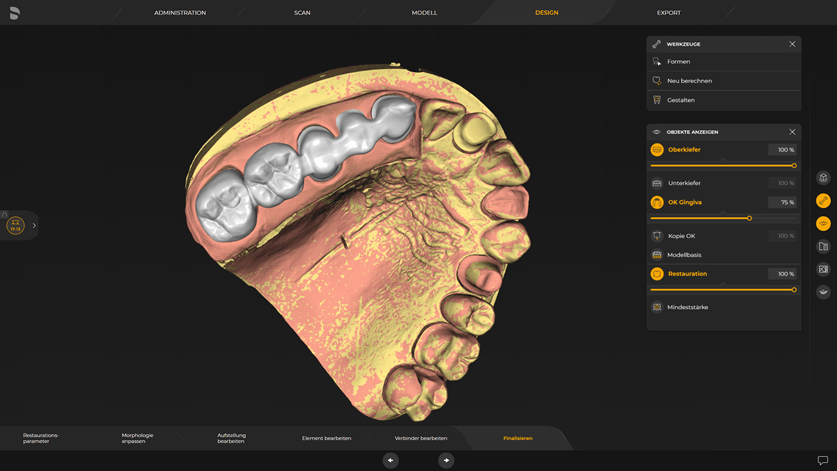Open the chat feedback icon at bottom right
837x471 pixels.
click(x=823, y=460)
